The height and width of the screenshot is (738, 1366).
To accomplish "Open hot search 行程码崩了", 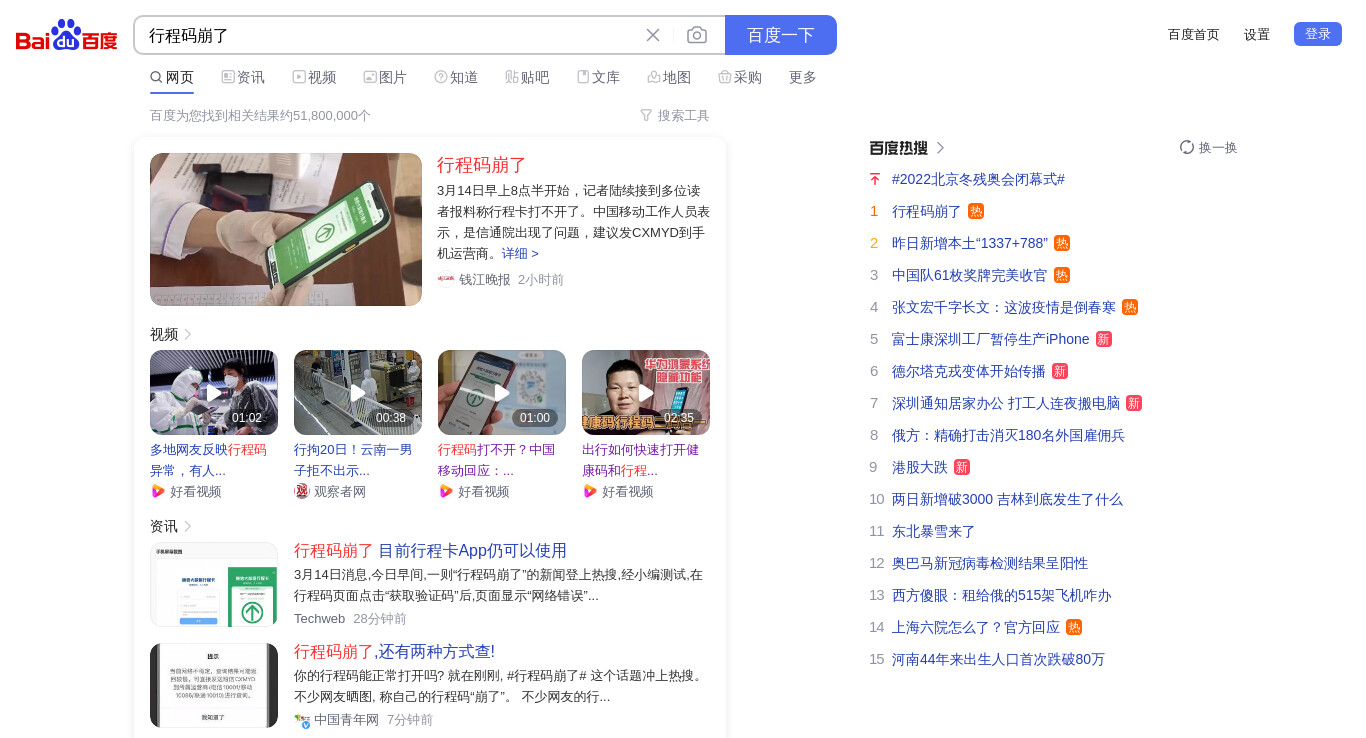I will coord(927,211).
